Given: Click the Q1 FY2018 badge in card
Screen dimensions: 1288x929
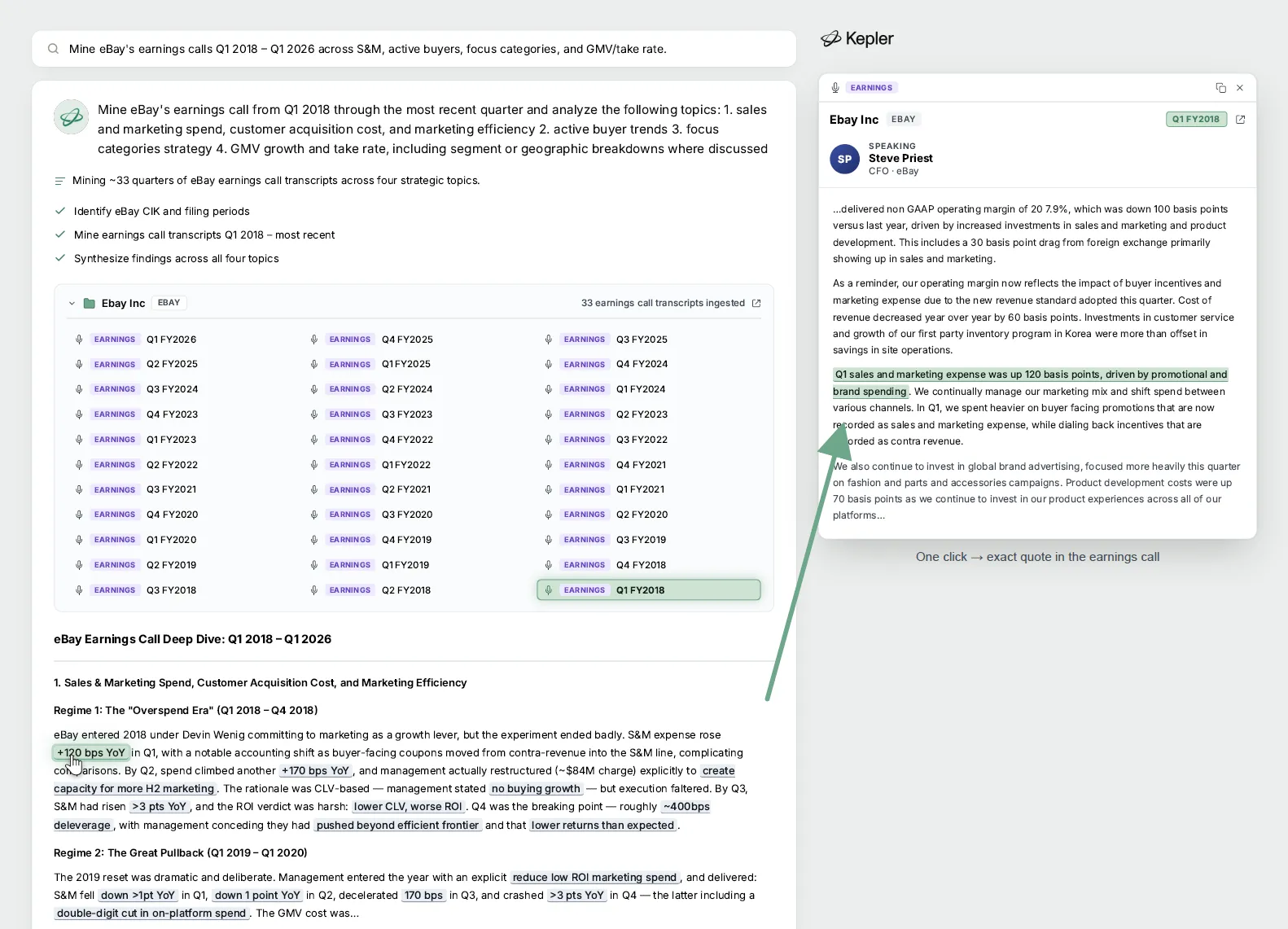Looking at the screenshot, I should tap(1196, 120).
